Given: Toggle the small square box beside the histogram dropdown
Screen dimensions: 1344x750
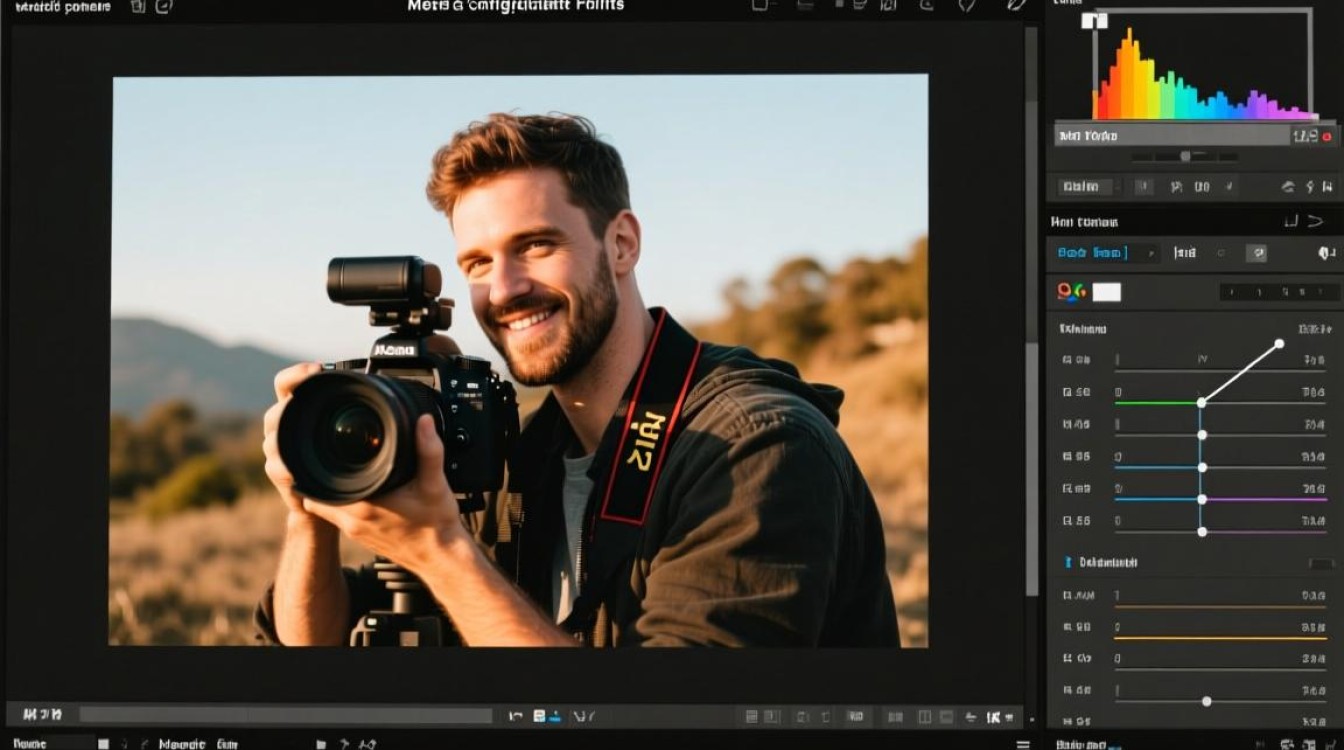Looking at the screenshot, I should point(1144,186).
